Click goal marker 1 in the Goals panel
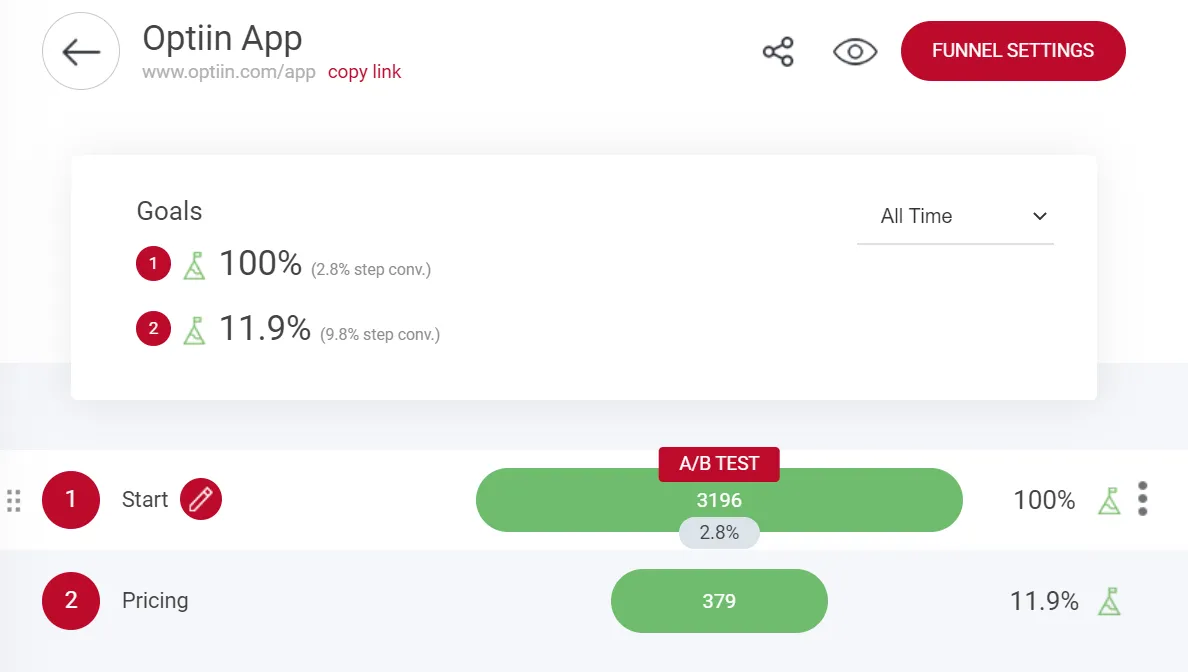1188x672 pixels. (x=152, y=263)
